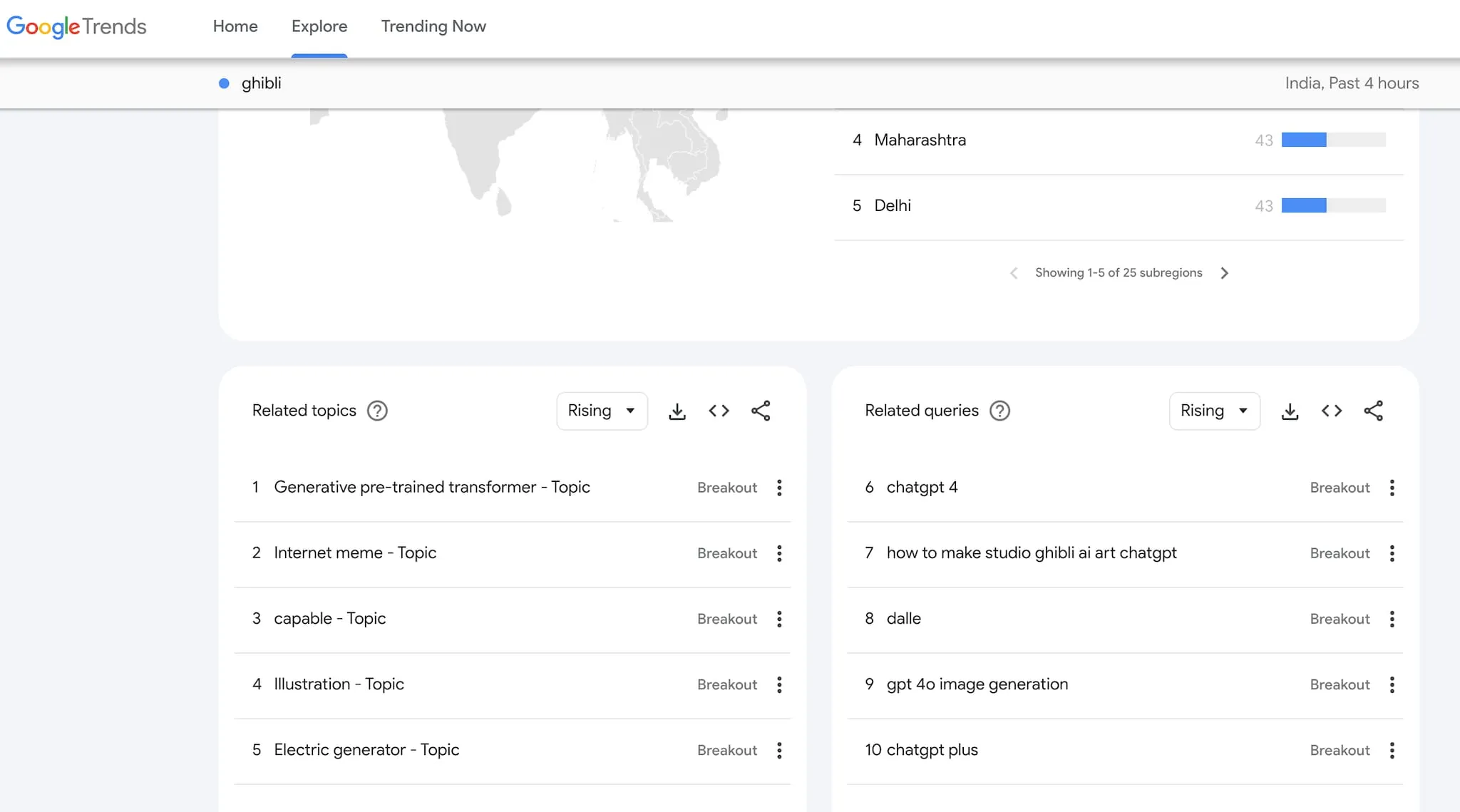Open embed code for Related topics
Screen dimensions: 1460x812
pos(719,411)
